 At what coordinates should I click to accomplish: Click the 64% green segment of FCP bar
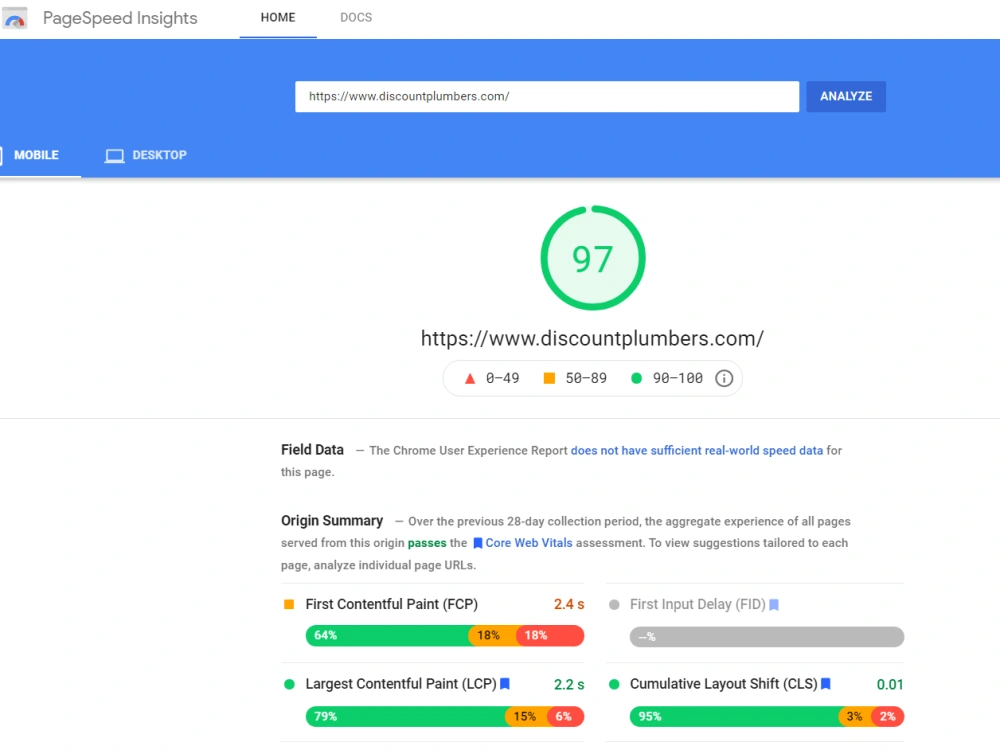click(388, 635)
